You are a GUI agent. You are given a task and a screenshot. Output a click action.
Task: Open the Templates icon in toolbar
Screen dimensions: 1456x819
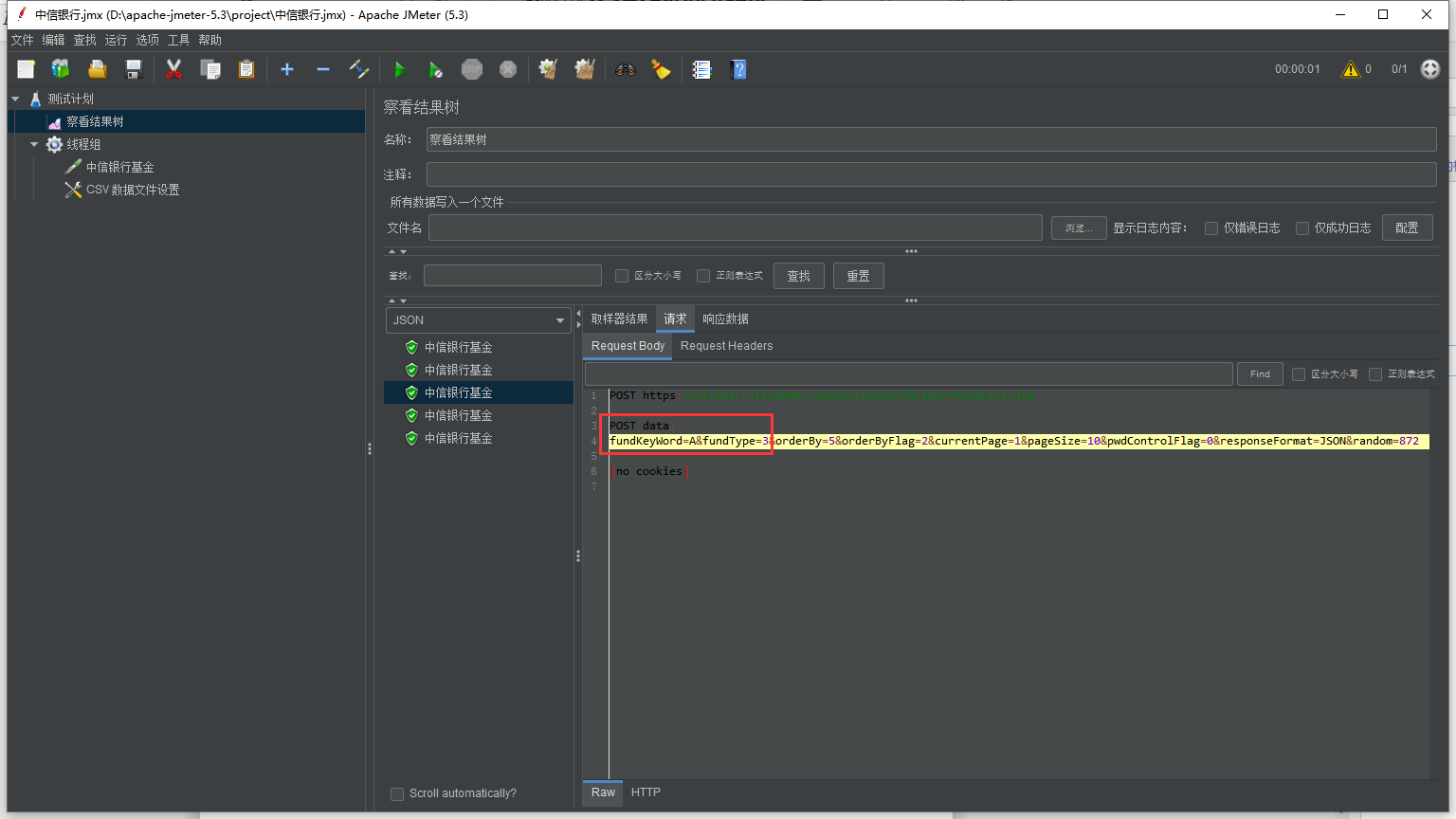(x=61, y=69)
